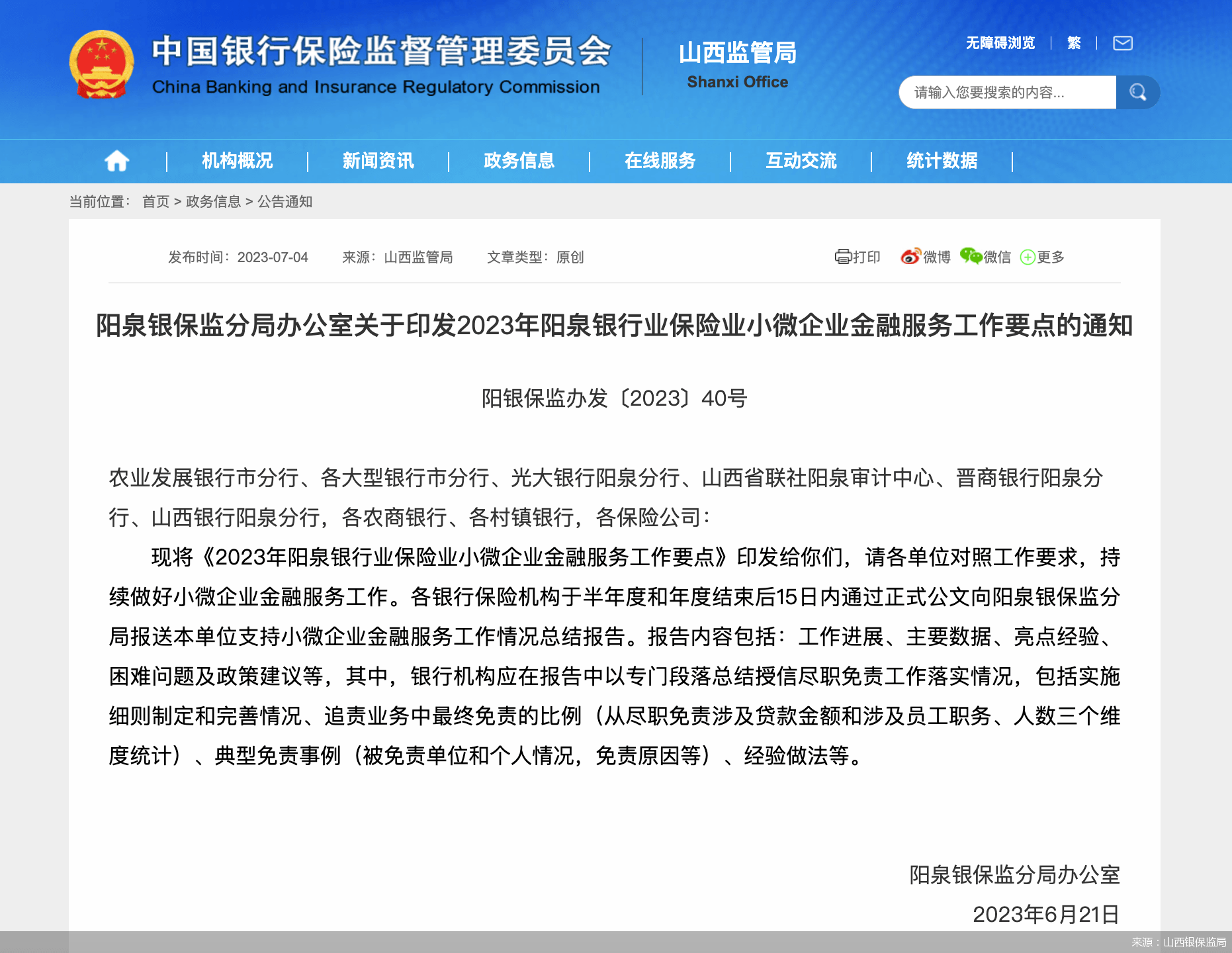
Task: Click the home icon in navigation bar
Action: (116, 161)
